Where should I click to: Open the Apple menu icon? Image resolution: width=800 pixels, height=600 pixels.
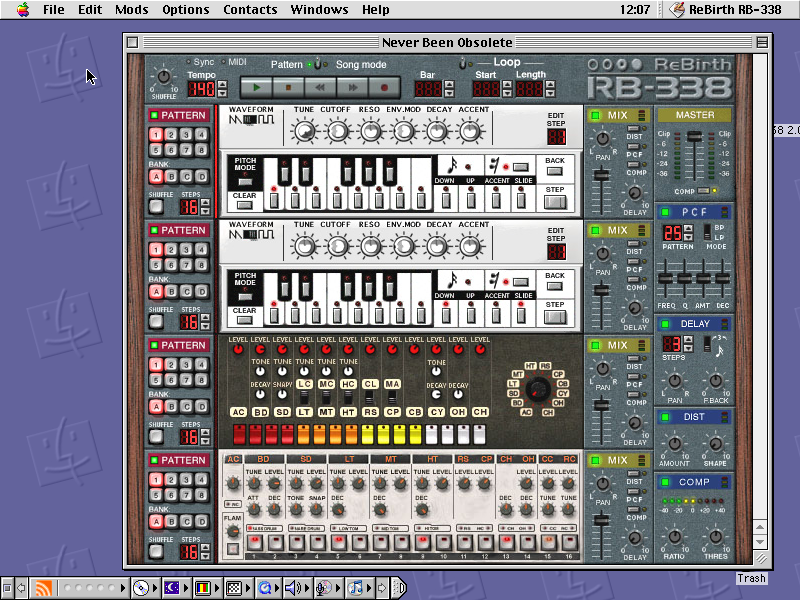click(23, 9)
